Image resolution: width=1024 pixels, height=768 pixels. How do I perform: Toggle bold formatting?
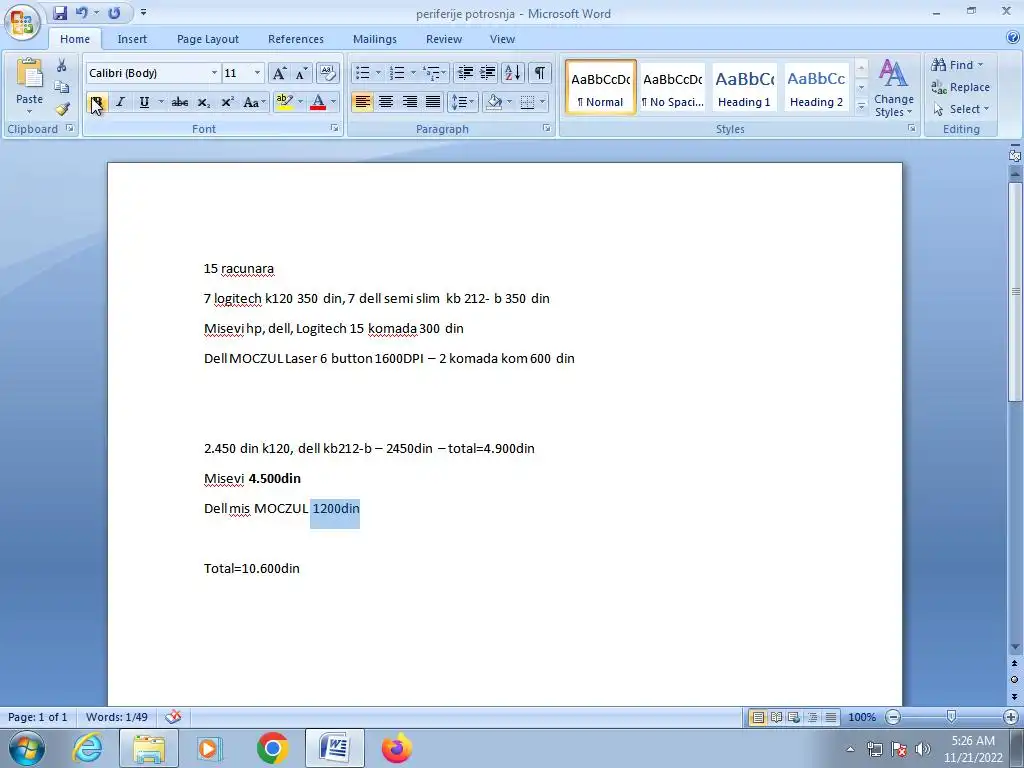pos(97,102)
